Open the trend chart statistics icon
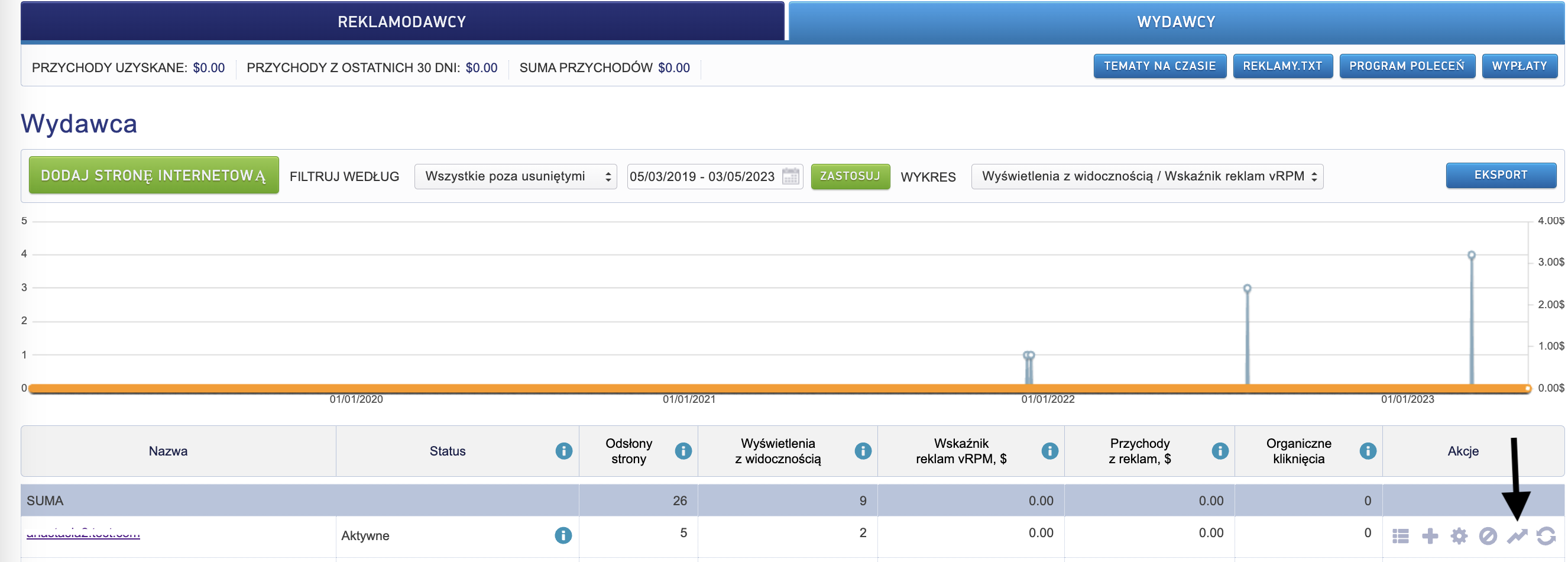This screenshot has height=562, width=1568. point(1517,536)
